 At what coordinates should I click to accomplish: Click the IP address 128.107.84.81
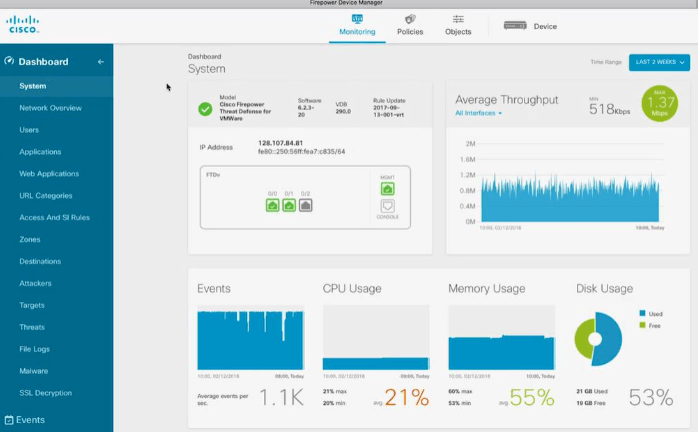pyautogui.click(x=280, y=143)
